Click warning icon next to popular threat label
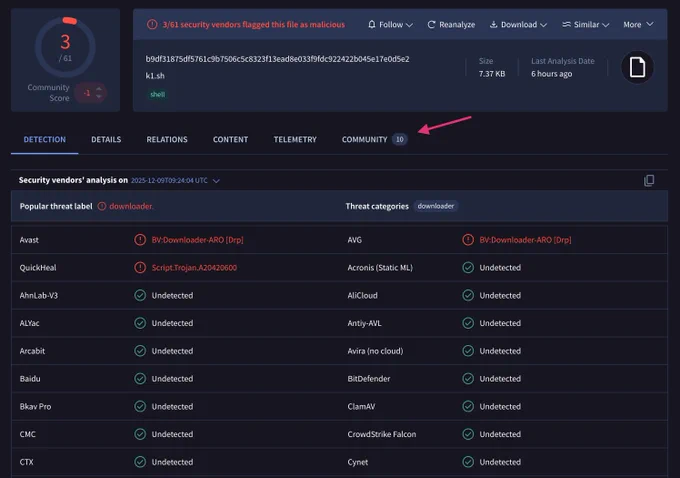 point(101,206)
